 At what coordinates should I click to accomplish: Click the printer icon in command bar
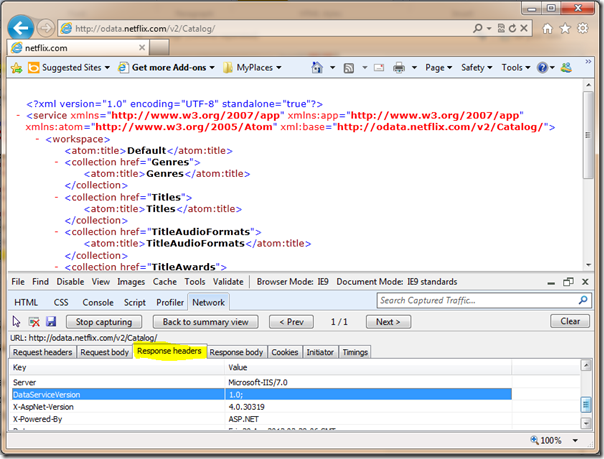coord(398,68)
